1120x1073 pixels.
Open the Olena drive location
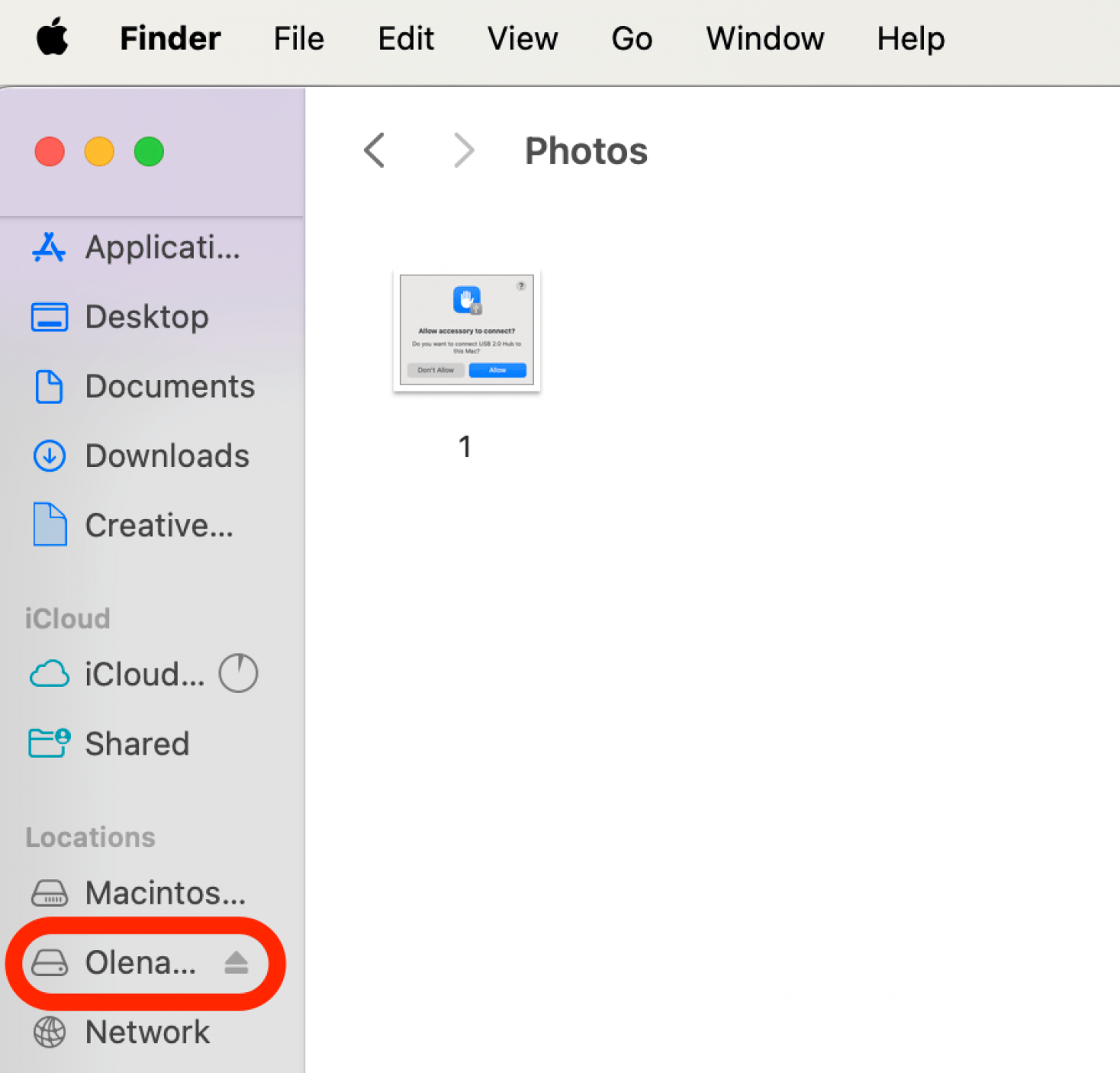(139, 962)
